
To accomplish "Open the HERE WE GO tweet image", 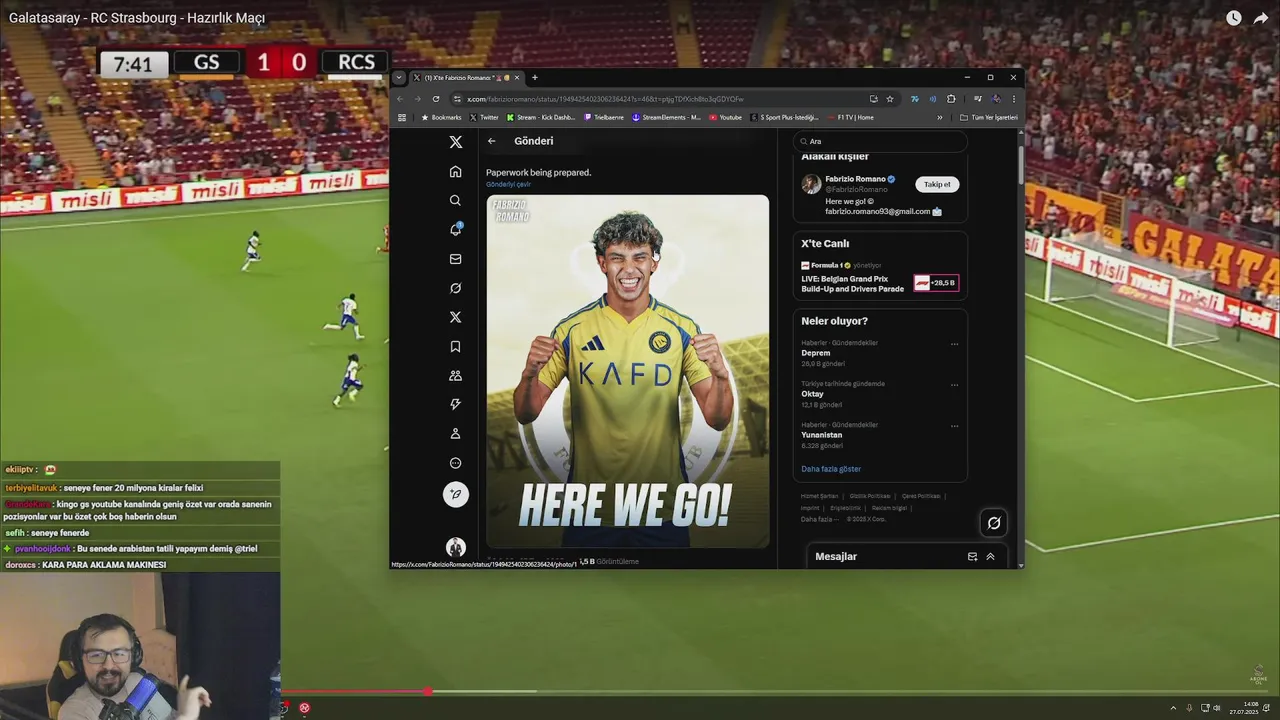I will coord(628,372).
